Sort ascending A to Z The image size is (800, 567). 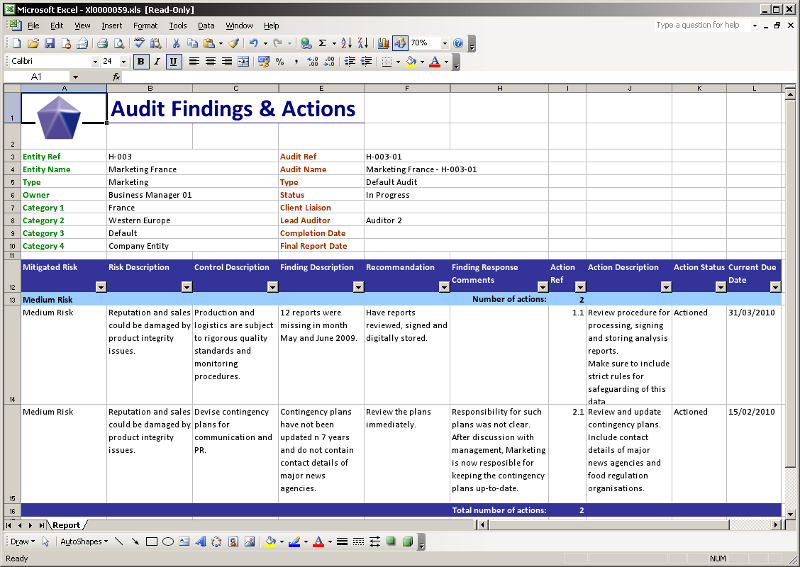[x=346, y=43]
